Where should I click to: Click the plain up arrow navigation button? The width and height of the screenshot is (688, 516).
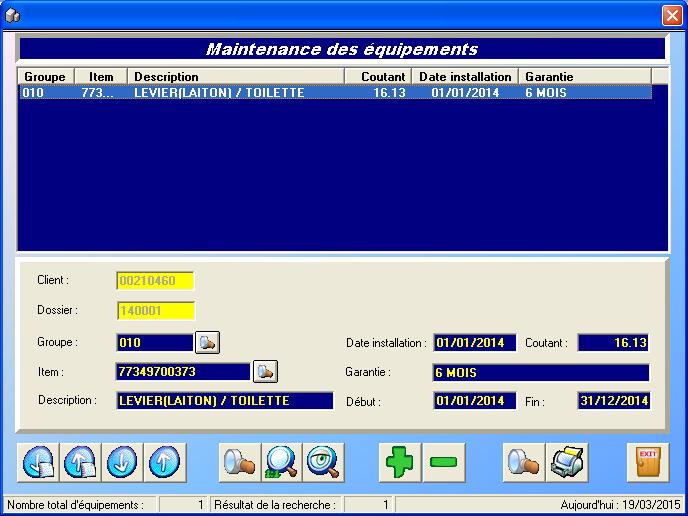[x=164, y=462]
